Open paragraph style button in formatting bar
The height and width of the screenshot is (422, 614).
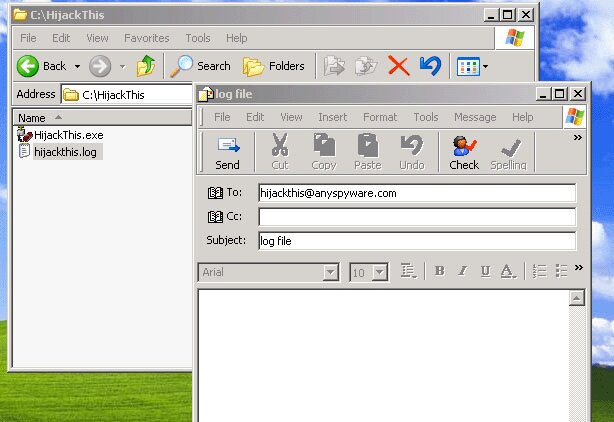(408, 271)
